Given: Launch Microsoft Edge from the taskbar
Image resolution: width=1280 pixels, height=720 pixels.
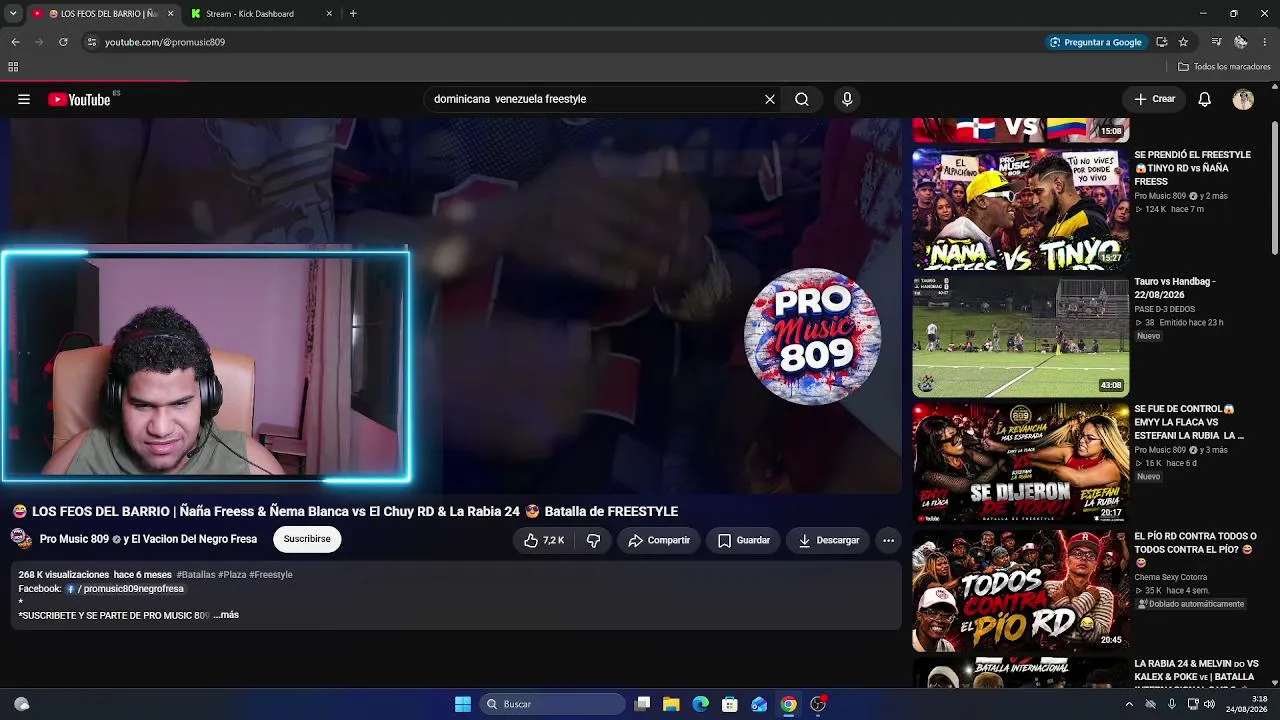Looking at the screenshot, I should tap(700, 704).
